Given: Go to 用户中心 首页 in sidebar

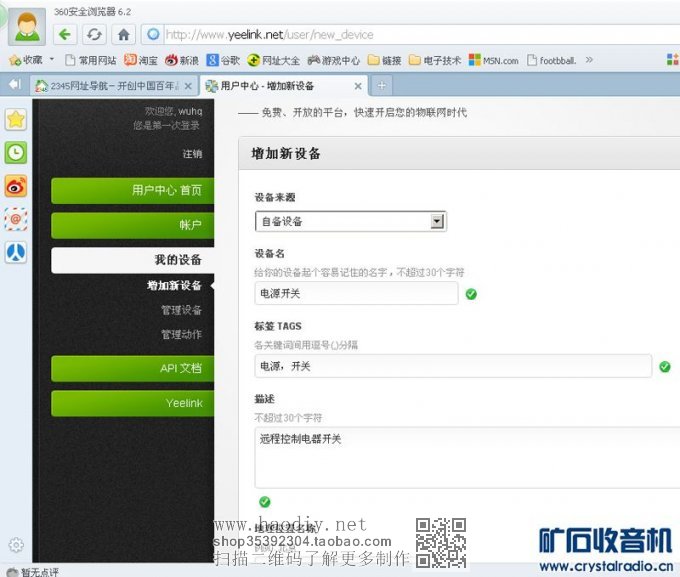Looking at the screenshot, I should [x=132, y=190].
